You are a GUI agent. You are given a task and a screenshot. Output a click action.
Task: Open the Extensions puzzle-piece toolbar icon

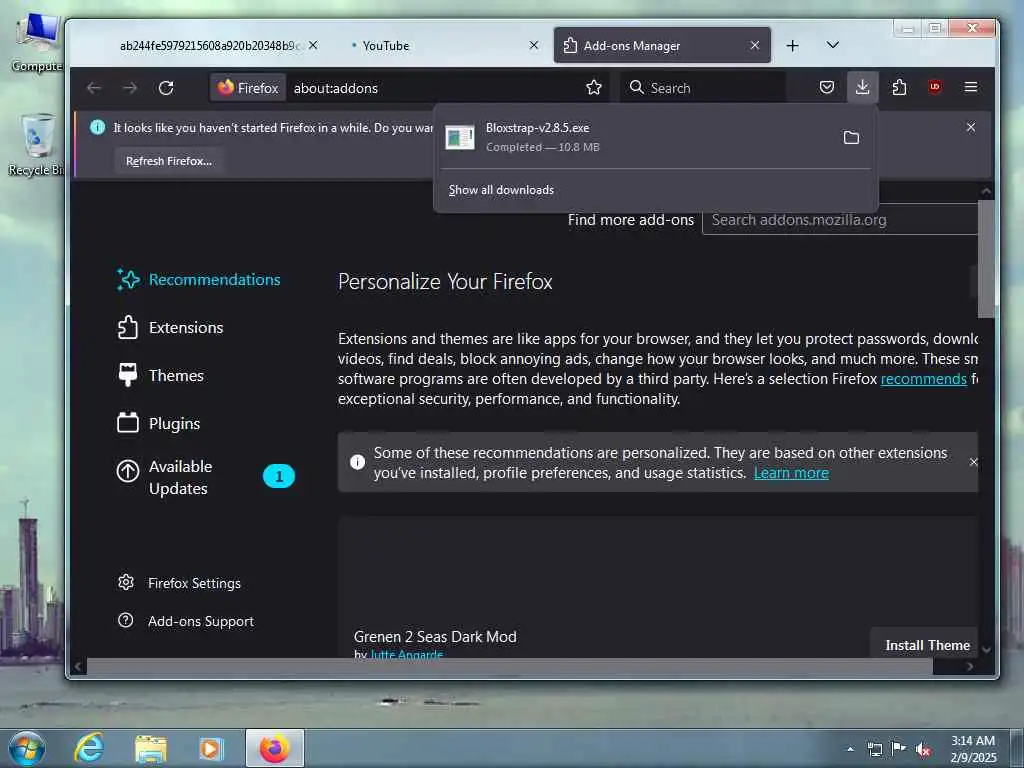(899, 88)
